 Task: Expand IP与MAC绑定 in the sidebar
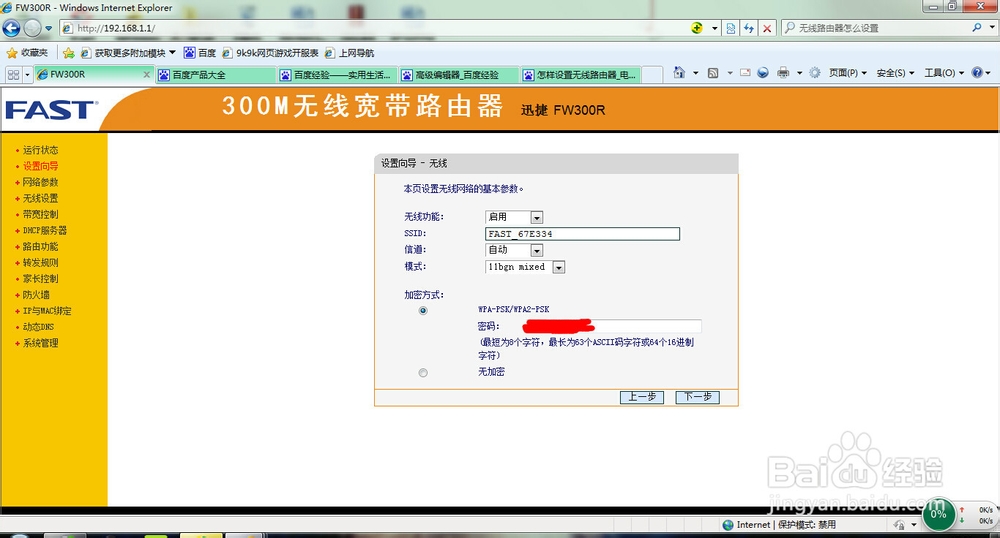(x=47, y=311)
